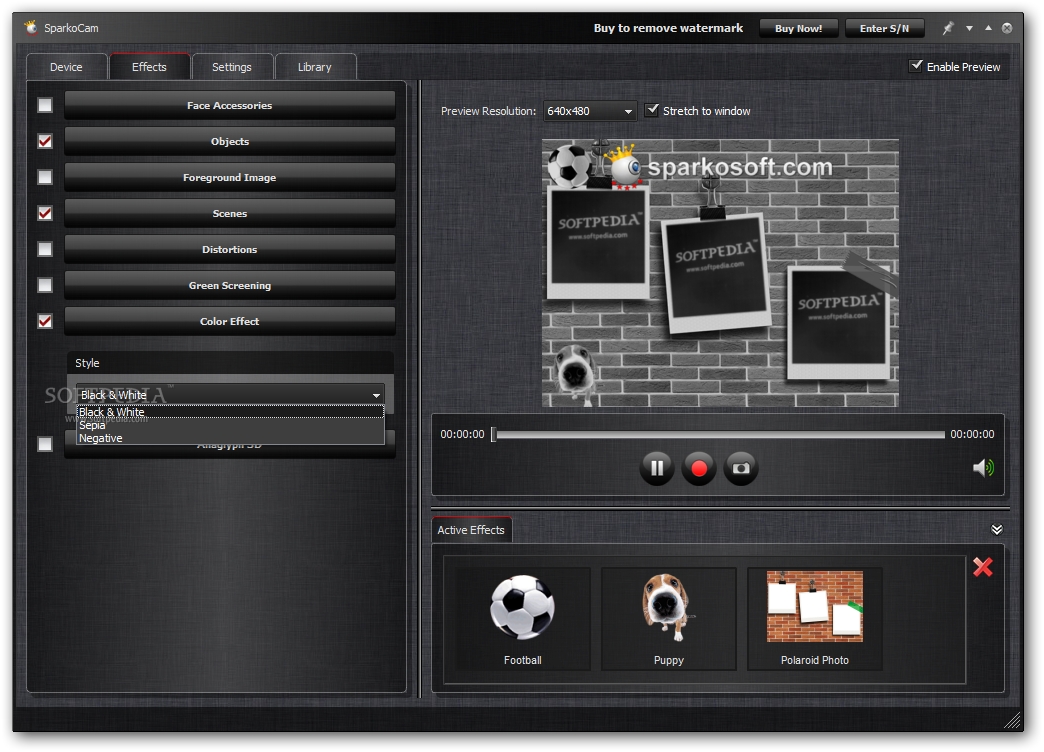Collapse Active Effects panel with double chevron
The height and width of the screenshot is (752, 1044).
point(996,530)
